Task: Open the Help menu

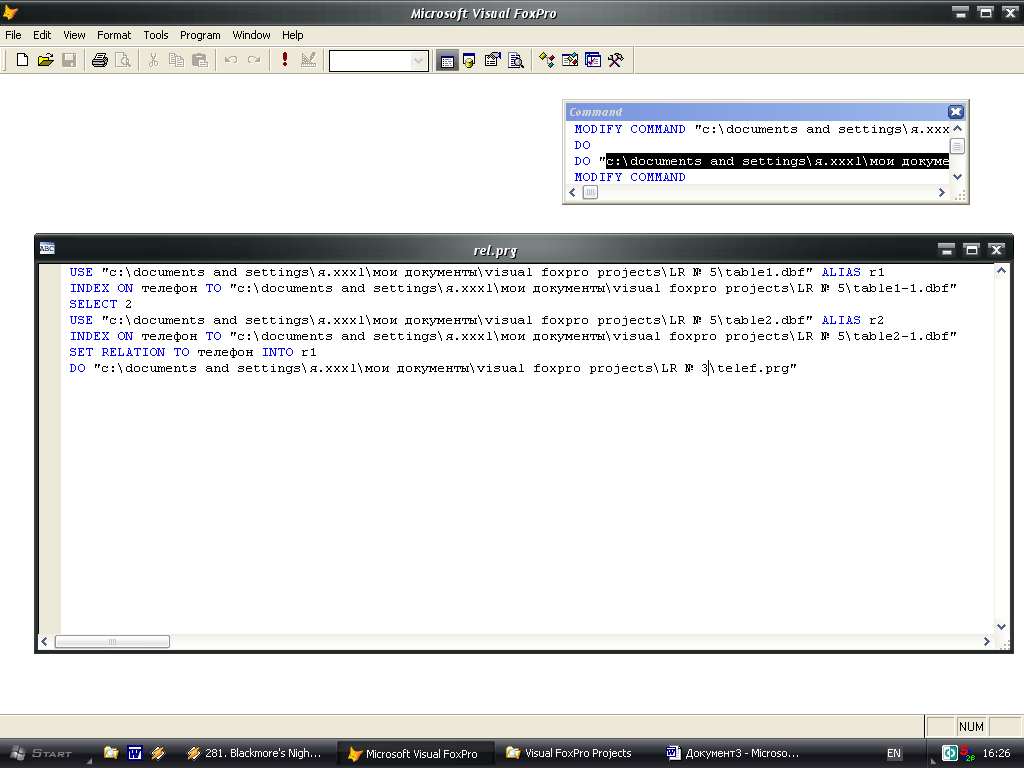Action: pos(293,35)
